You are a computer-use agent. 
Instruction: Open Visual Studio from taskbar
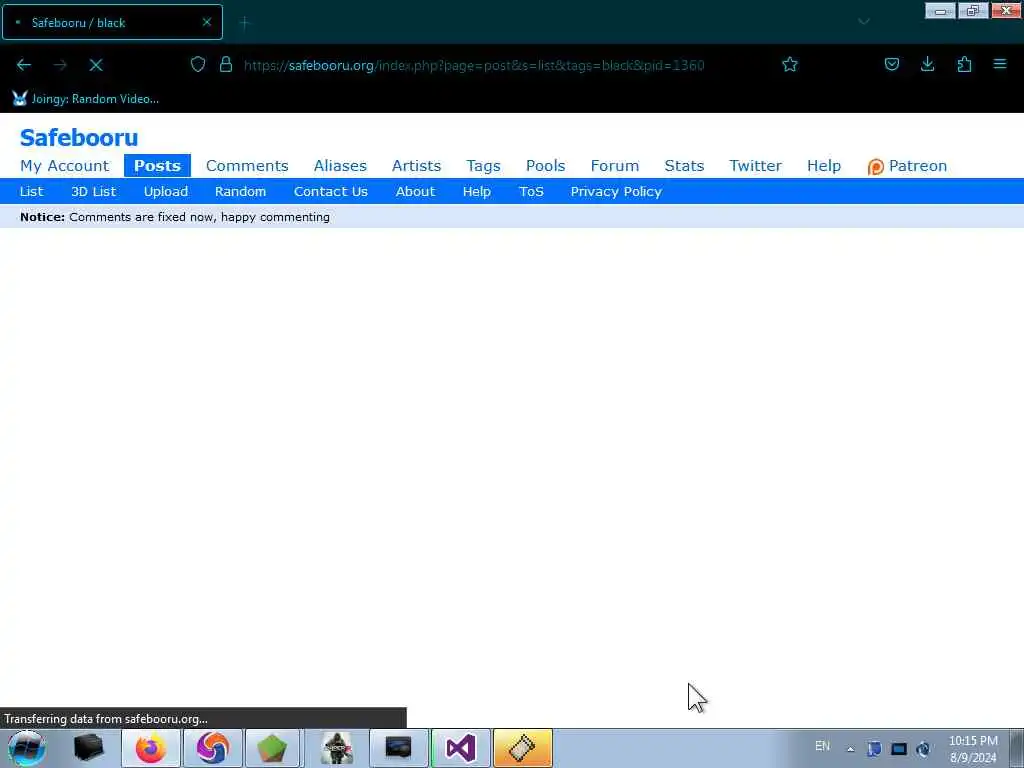tap(460, 748)
